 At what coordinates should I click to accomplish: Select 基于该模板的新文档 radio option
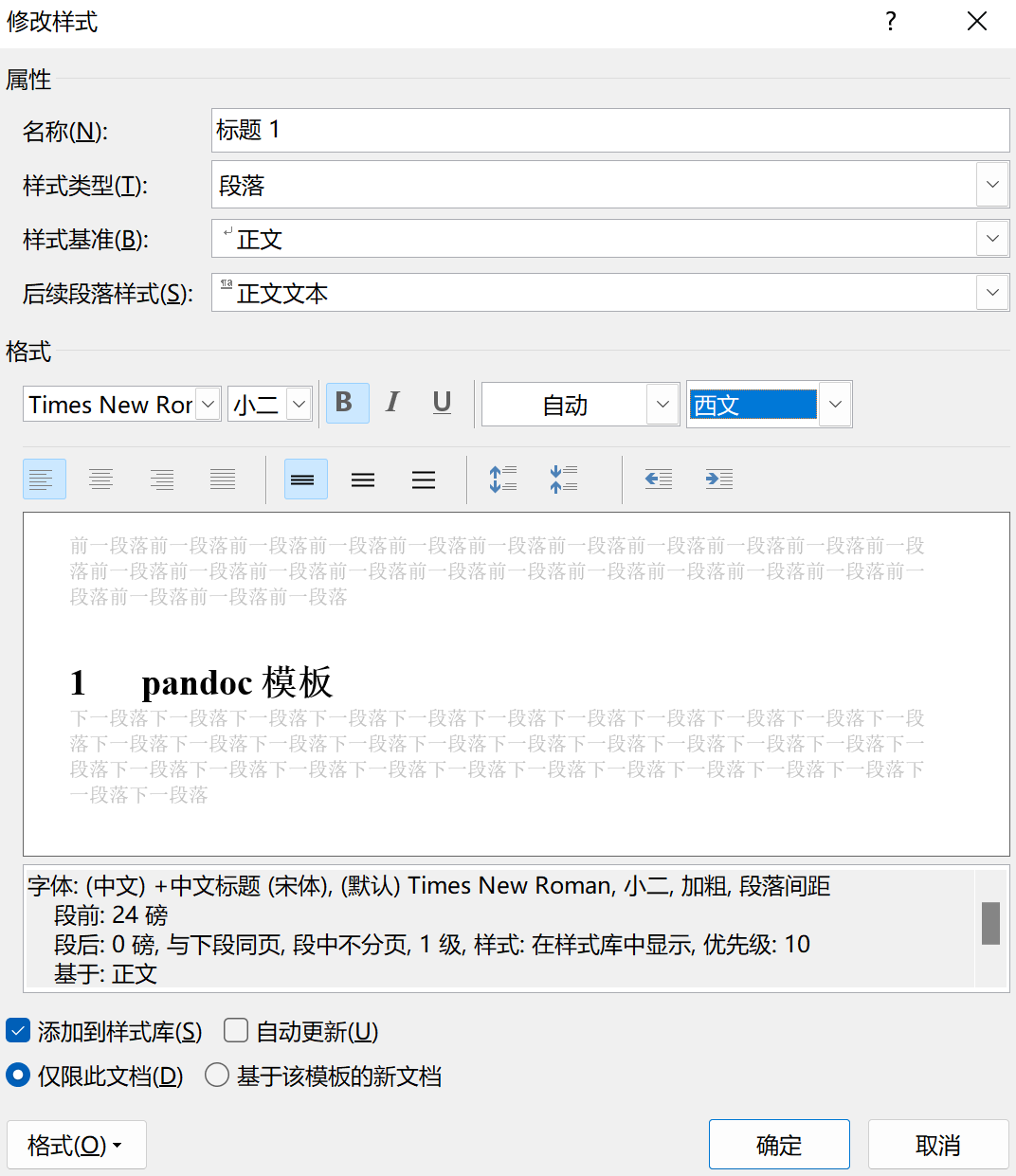click(x=217, y=1076)
